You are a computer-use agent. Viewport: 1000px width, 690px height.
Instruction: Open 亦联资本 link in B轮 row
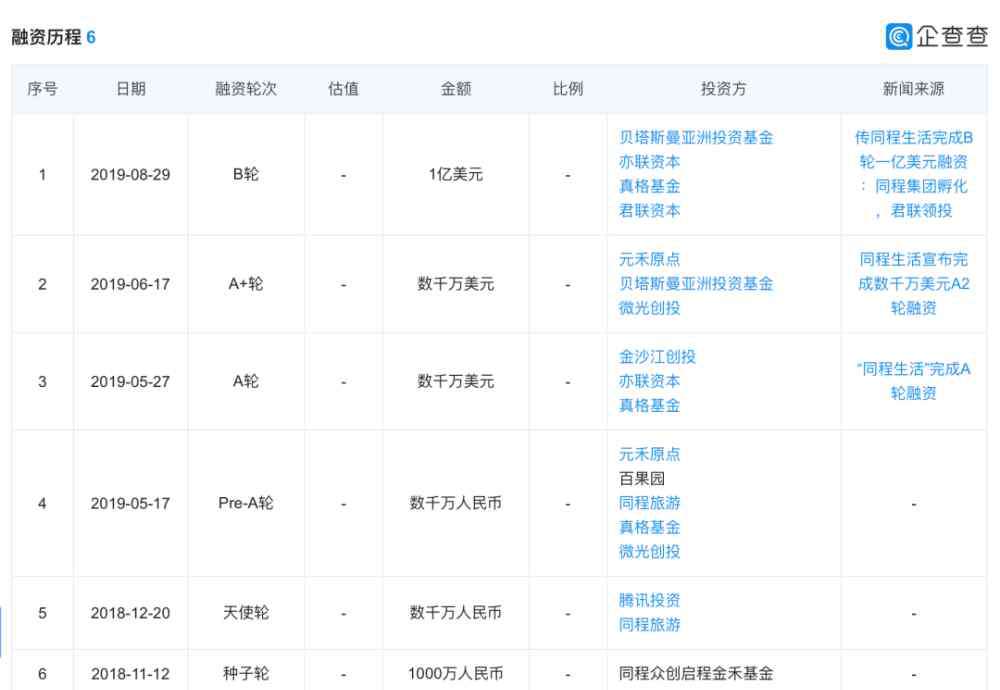(x=649, y=162)
